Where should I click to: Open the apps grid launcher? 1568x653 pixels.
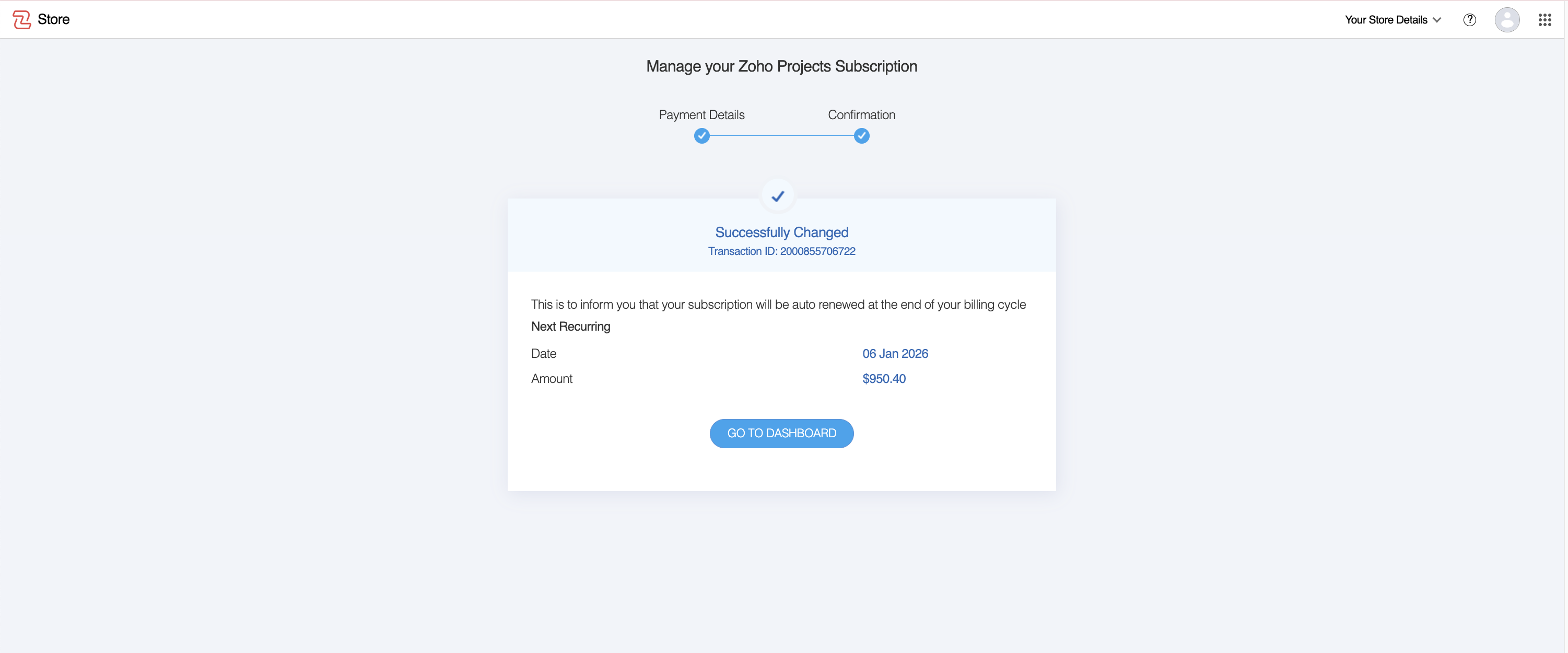point(1544,19)
